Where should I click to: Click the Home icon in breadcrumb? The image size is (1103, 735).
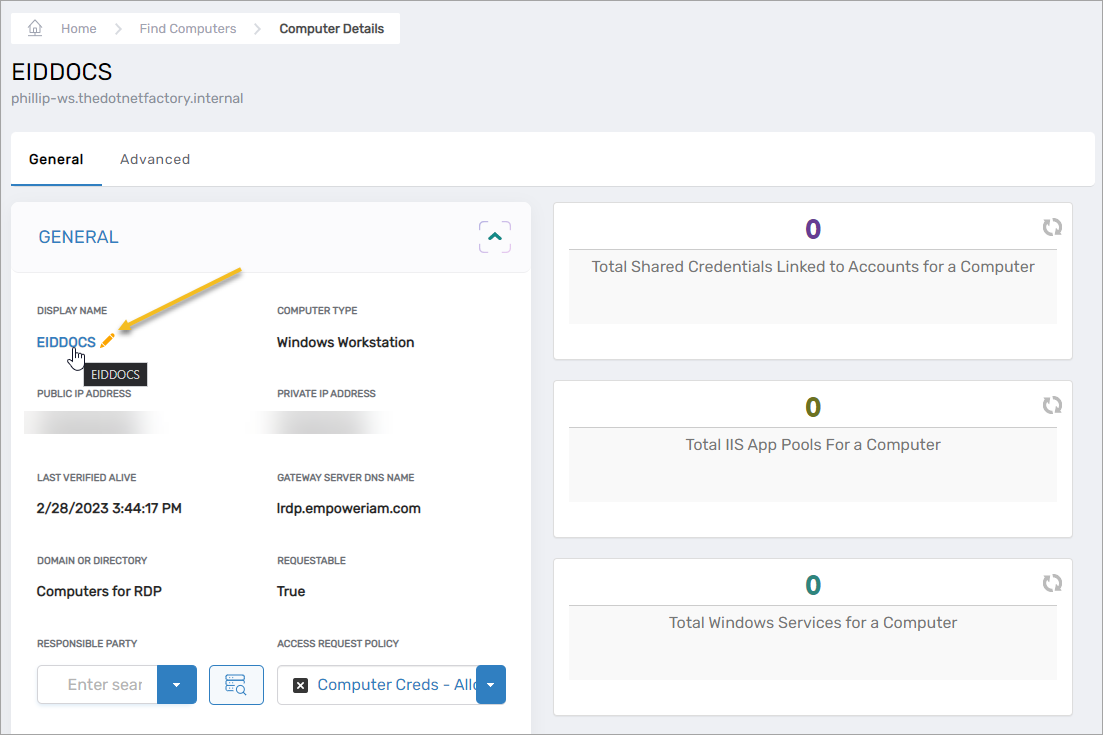click(x=35, y=29)
